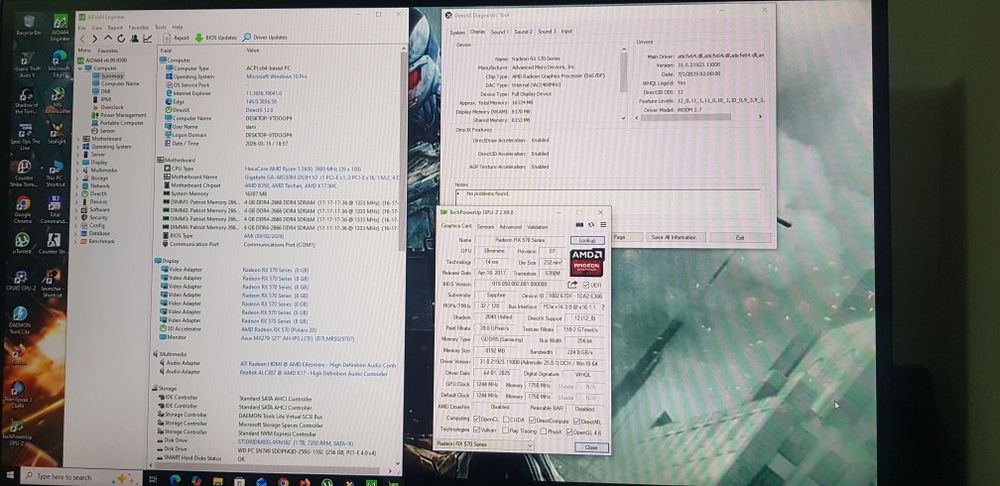Viewport: 1000px width, 486px height.
Task: Toggle the OpenGL 4.6 checkbox in GPU-Z
Action: point(569,431)
